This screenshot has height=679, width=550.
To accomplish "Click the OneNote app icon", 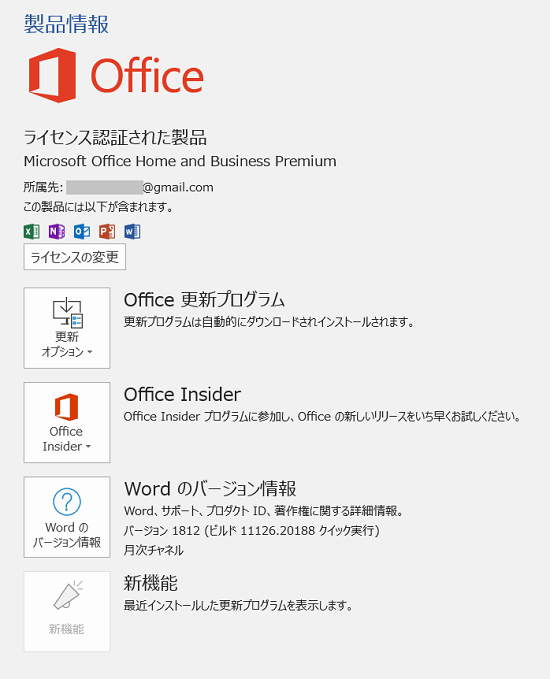I will (x=57, y=232).
